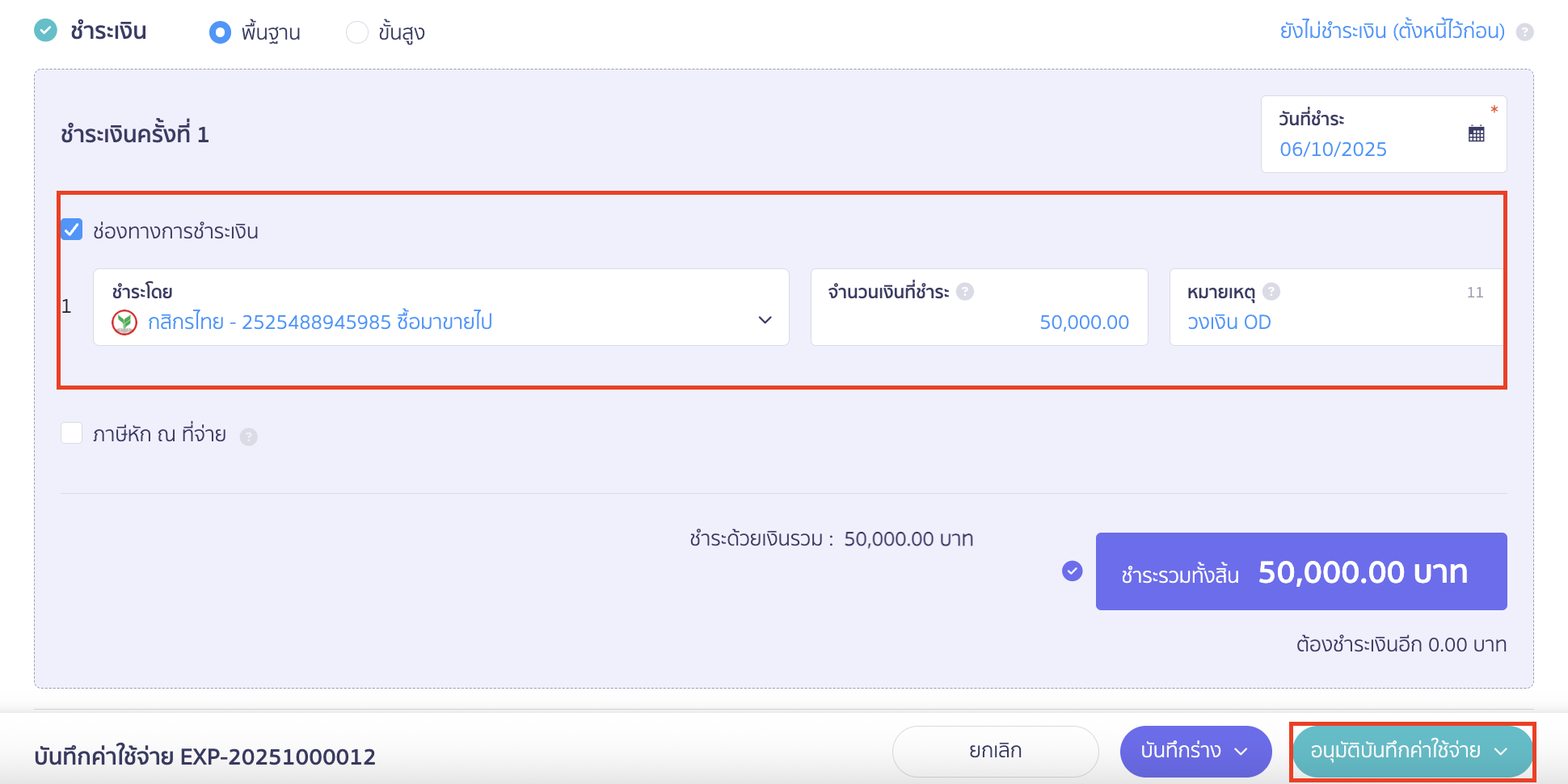This screenshot has height=784, width=1568.
Task: Click the check circle beside ชำระรวมทั้งสิ้น total
Action: [1072, 571]
